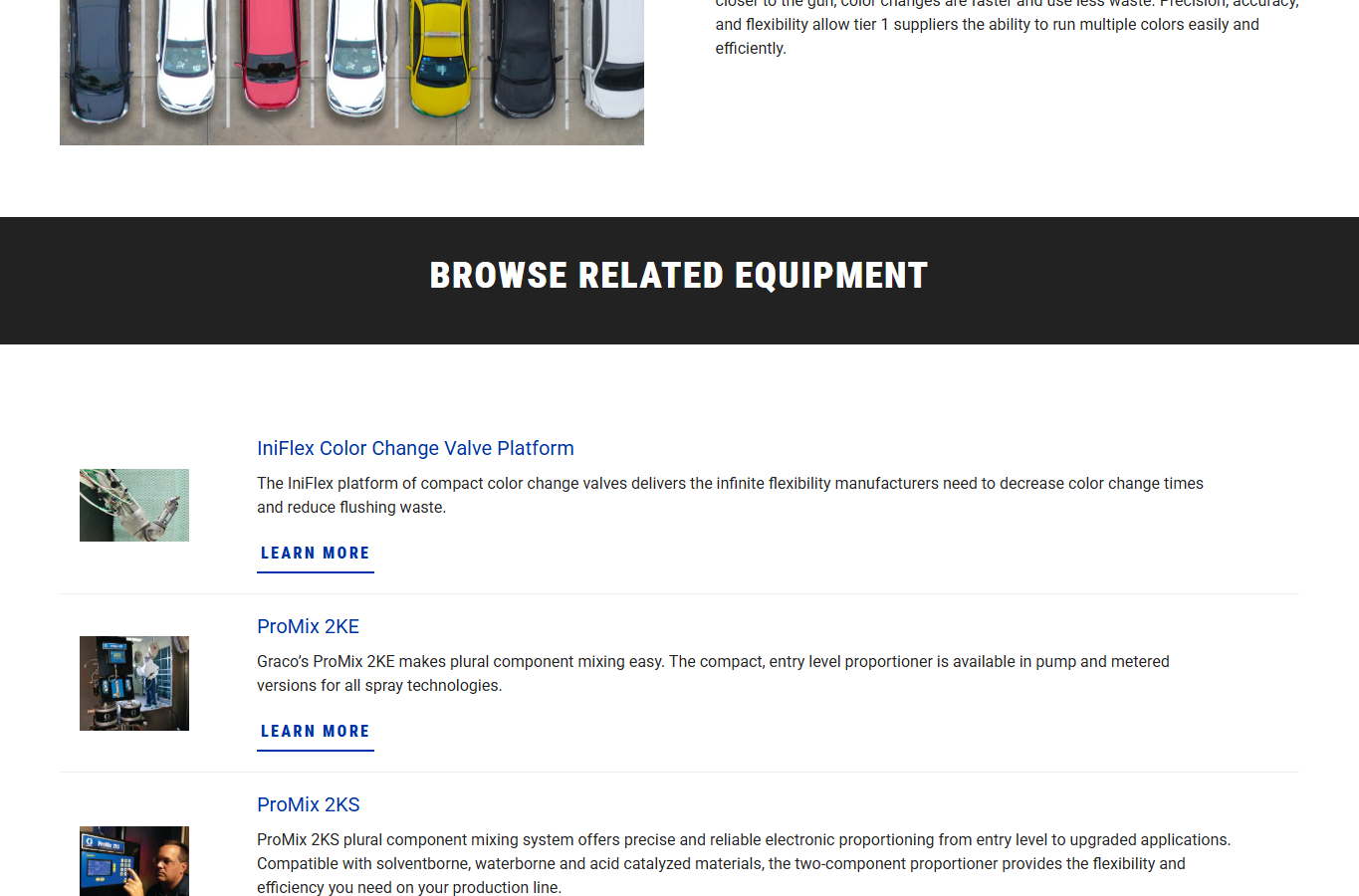The image size is (1359, 896).
Task: Click the paragraph ending 'colors easily and efficiently'
Action: coord(1007,28)
